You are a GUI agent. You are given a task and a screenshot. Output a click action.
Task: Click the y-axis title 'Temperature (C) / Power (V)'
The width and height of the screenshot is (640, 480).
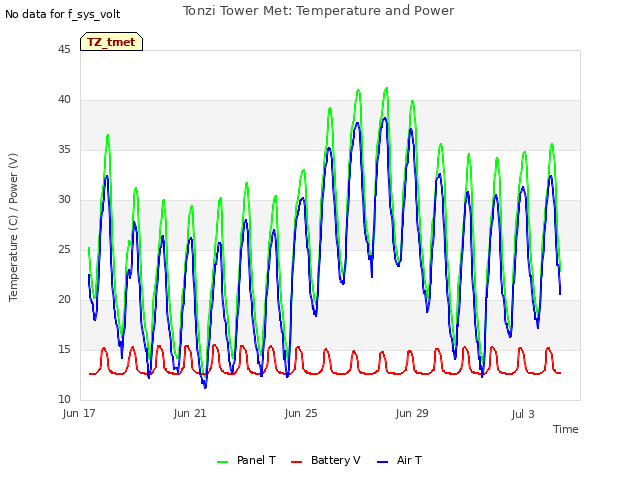[13, 227]
